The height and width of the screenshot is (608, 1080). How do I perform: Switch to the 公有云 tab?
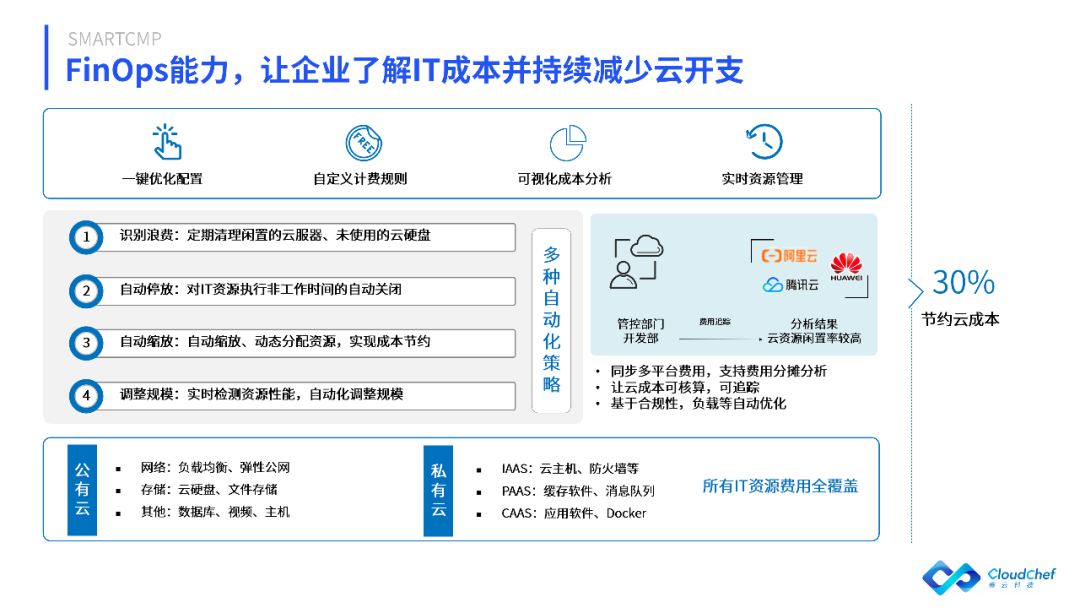81,489
